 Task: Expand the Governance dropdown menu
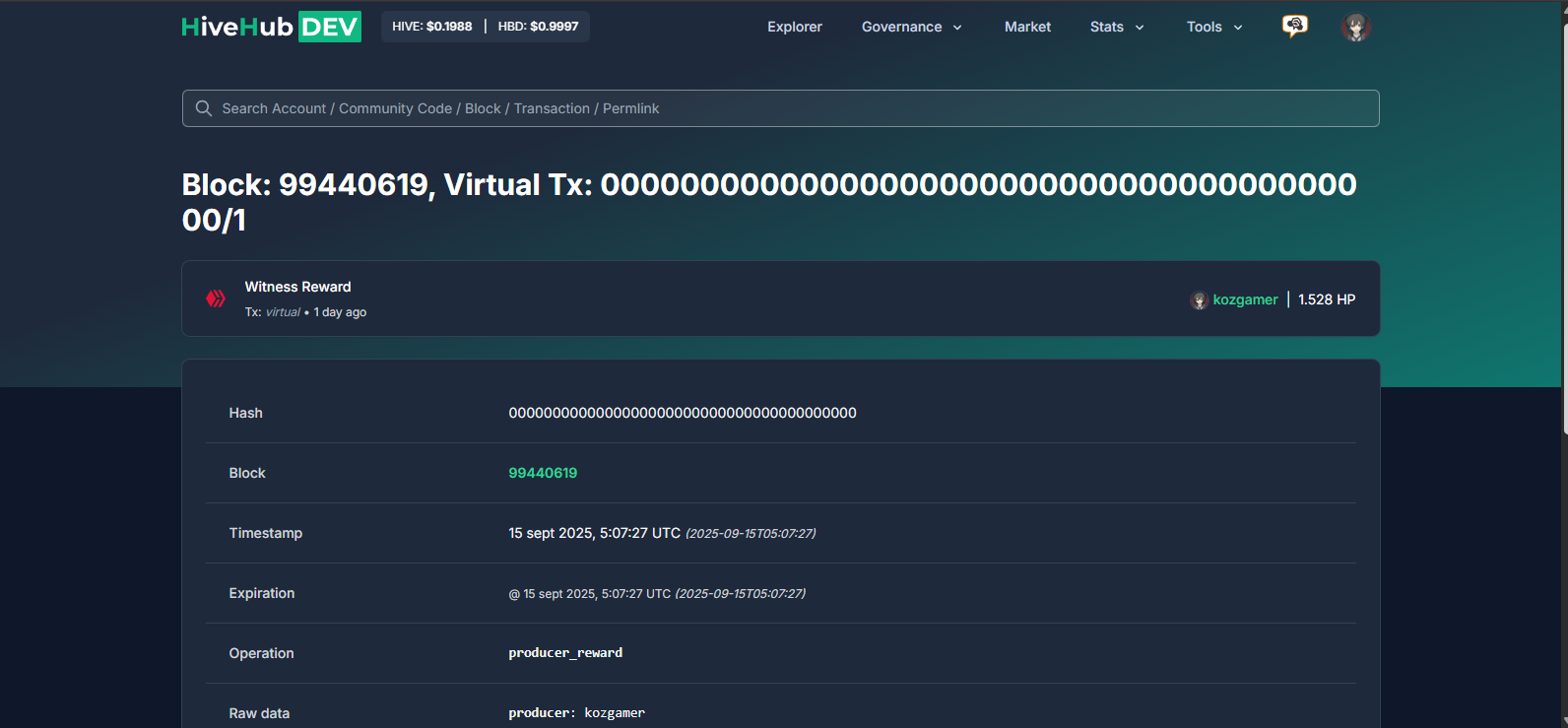911,27
